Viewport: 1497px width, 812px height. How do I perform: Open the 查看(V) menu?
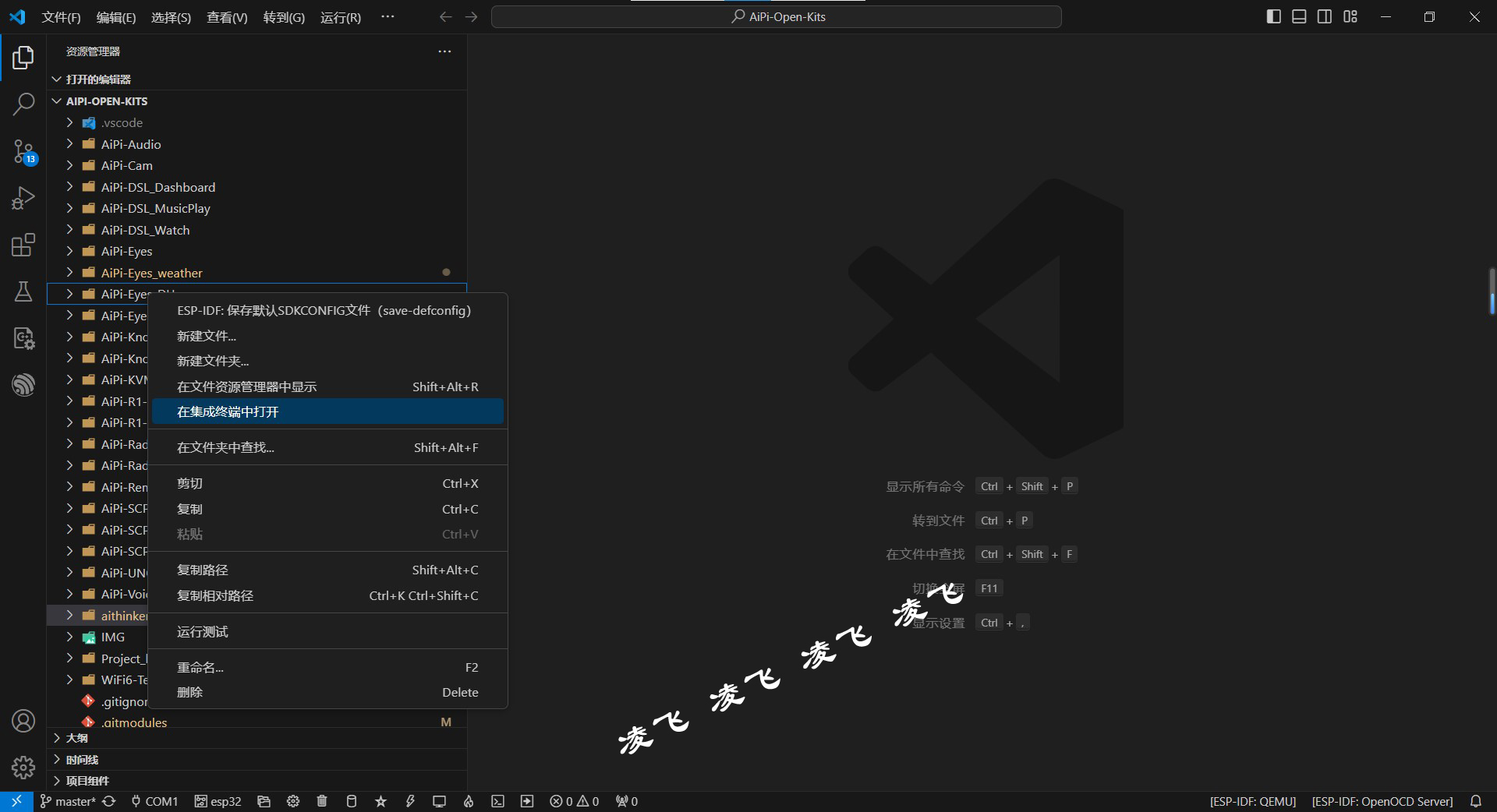[x=227, y=17]
